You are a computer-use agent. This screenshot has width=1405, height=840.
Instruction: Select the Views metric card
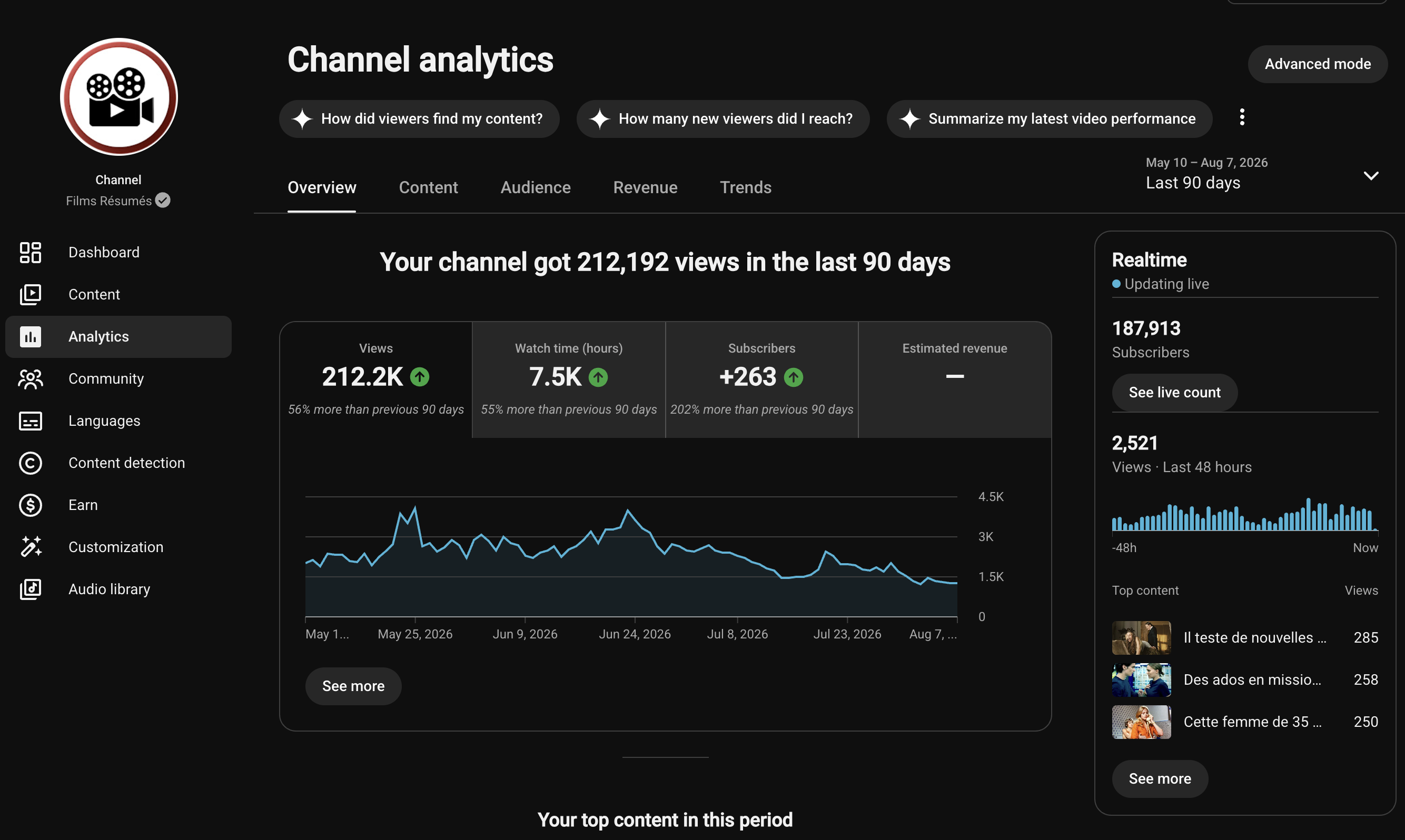tap(376, 379)
